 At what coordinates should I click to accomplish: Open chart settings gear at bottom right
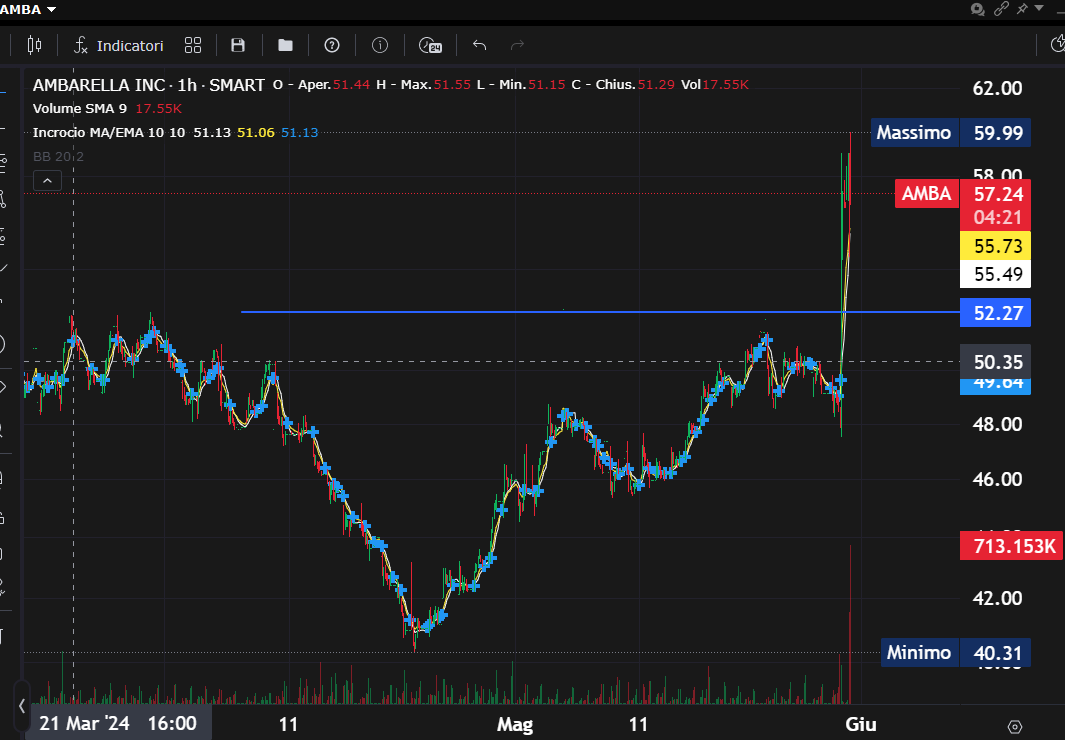[1015, 726]
